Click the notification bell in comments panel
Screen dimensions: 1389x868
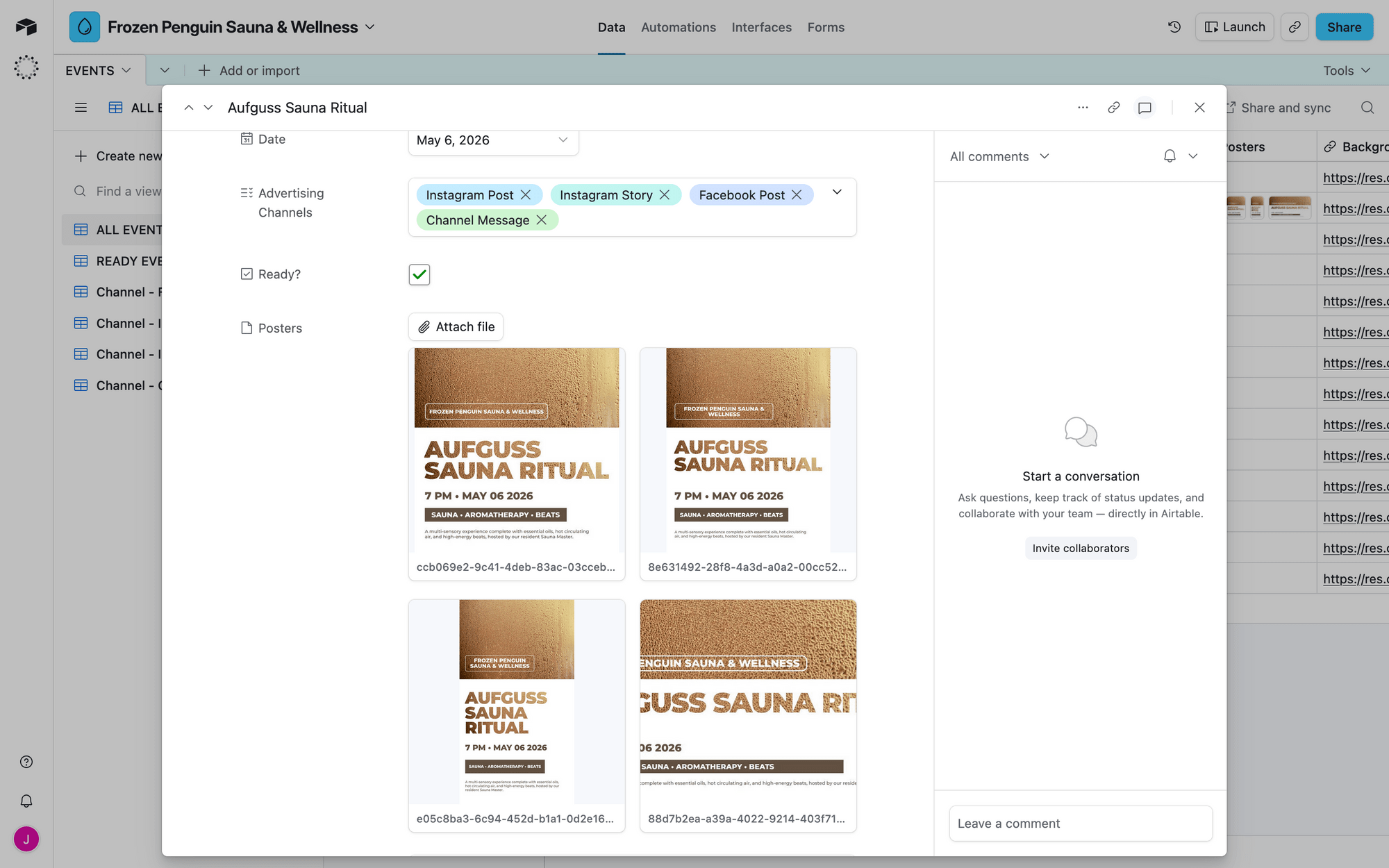point(1170,156)
